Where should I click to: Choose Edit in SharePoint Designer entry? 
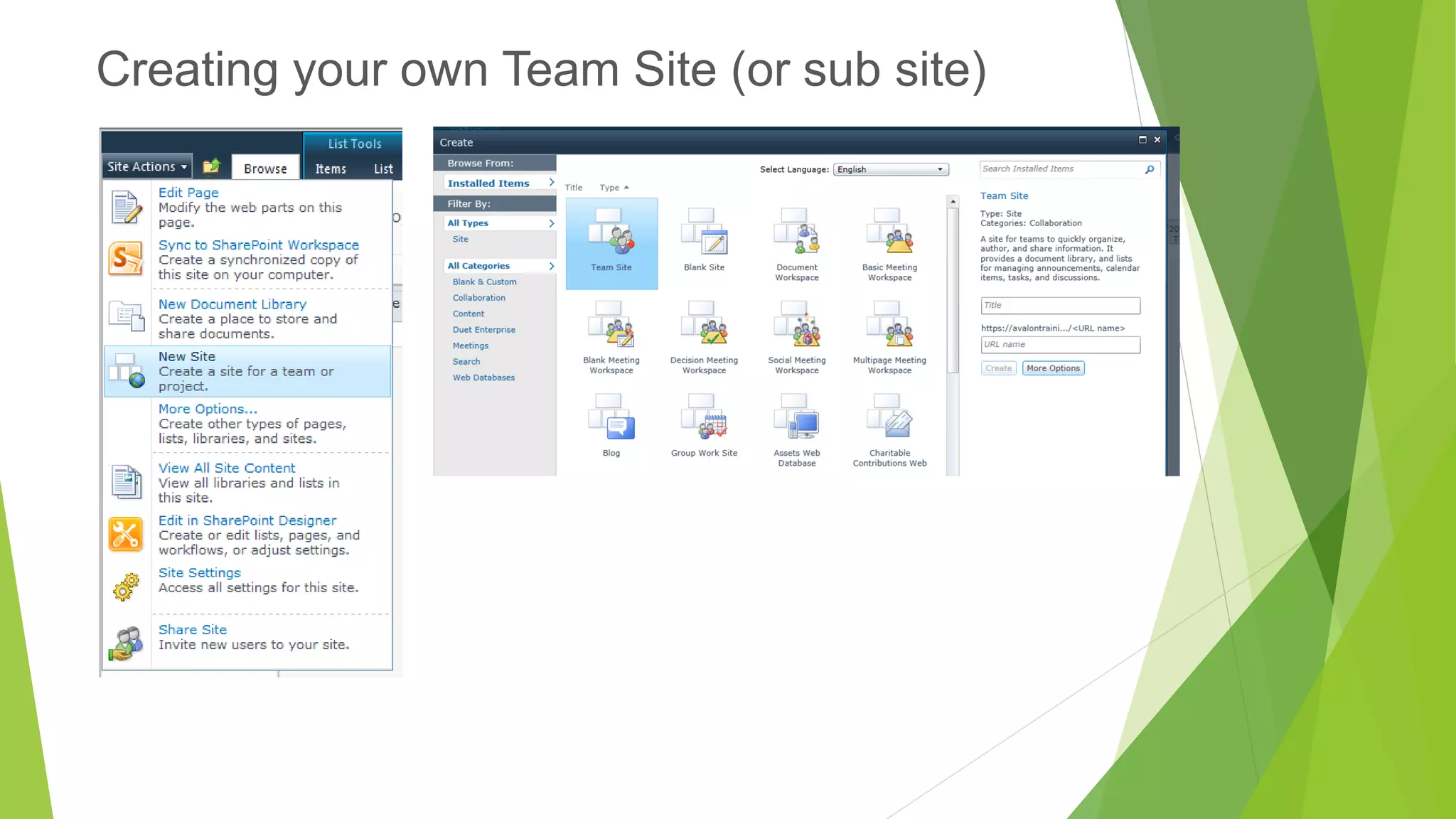coord(247,535)
